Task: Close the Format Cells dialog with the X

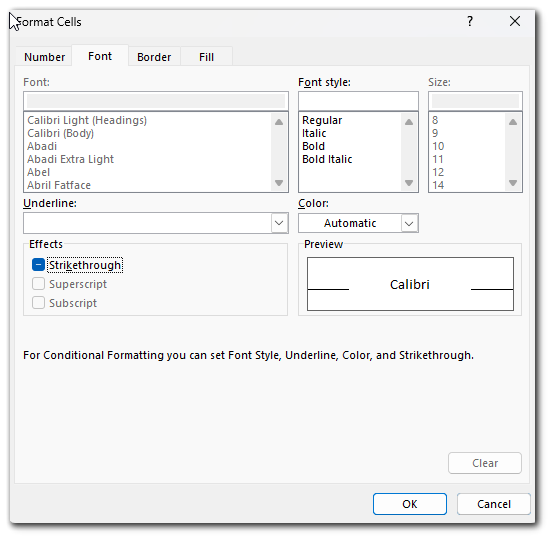Action: [515, 21]
